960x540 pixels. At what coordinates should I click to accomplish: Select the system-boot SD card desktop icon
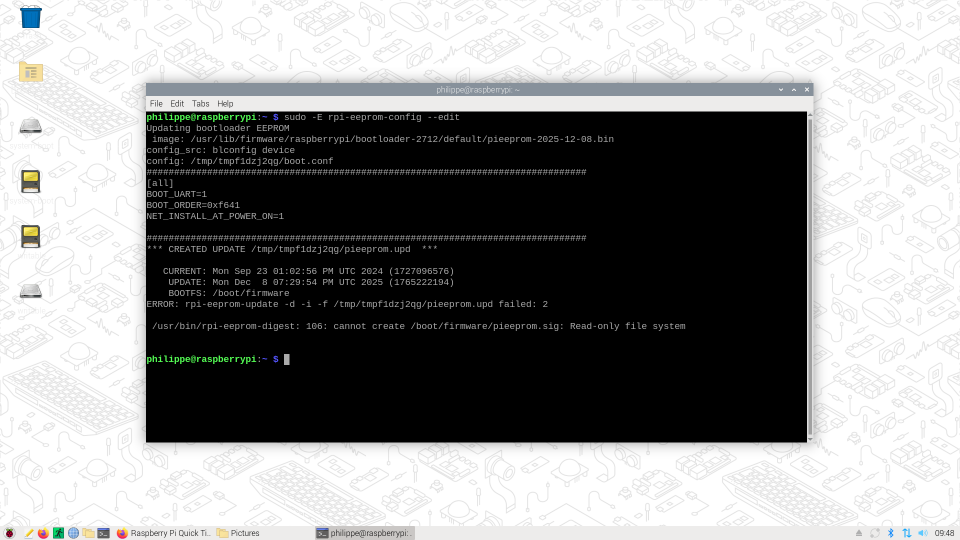point(31,181)
